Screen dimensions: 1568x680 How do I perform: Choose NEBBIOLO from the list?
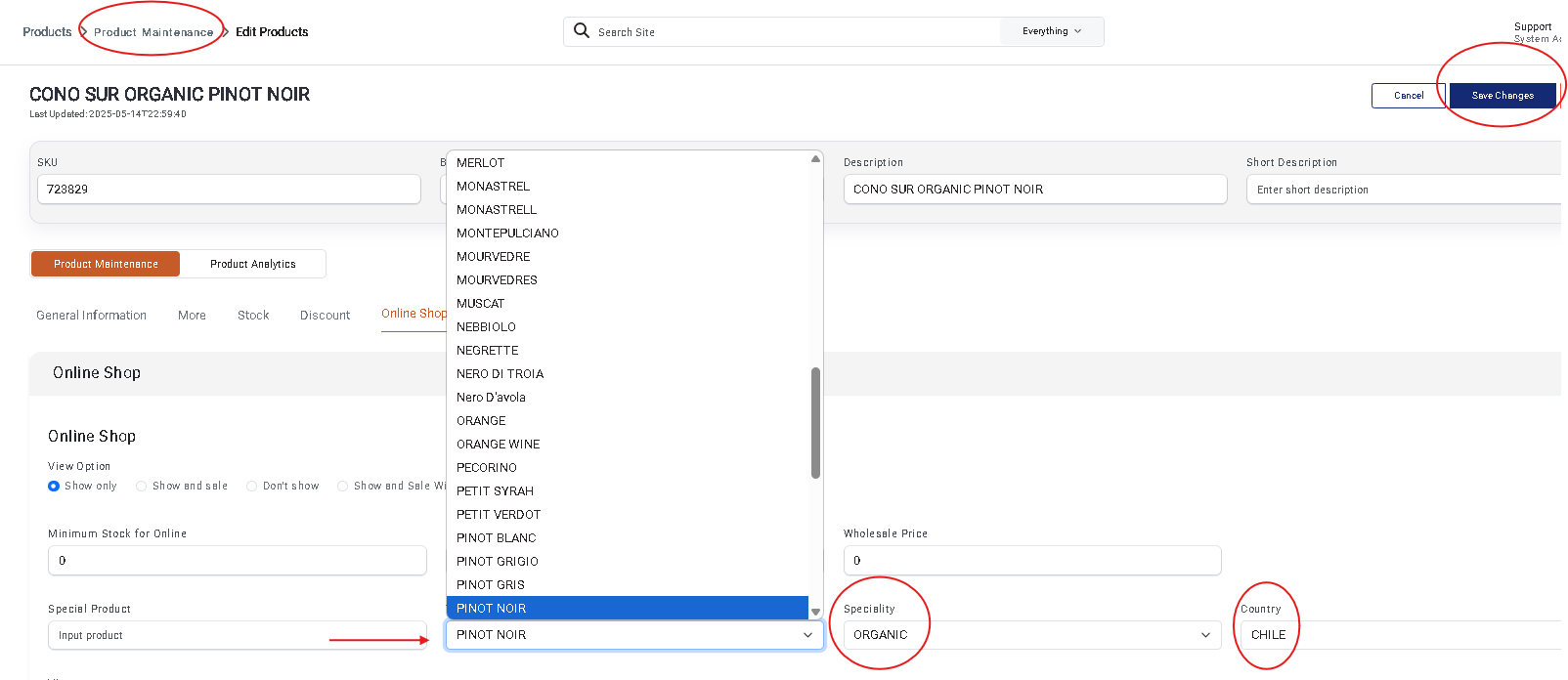(628, 327)
